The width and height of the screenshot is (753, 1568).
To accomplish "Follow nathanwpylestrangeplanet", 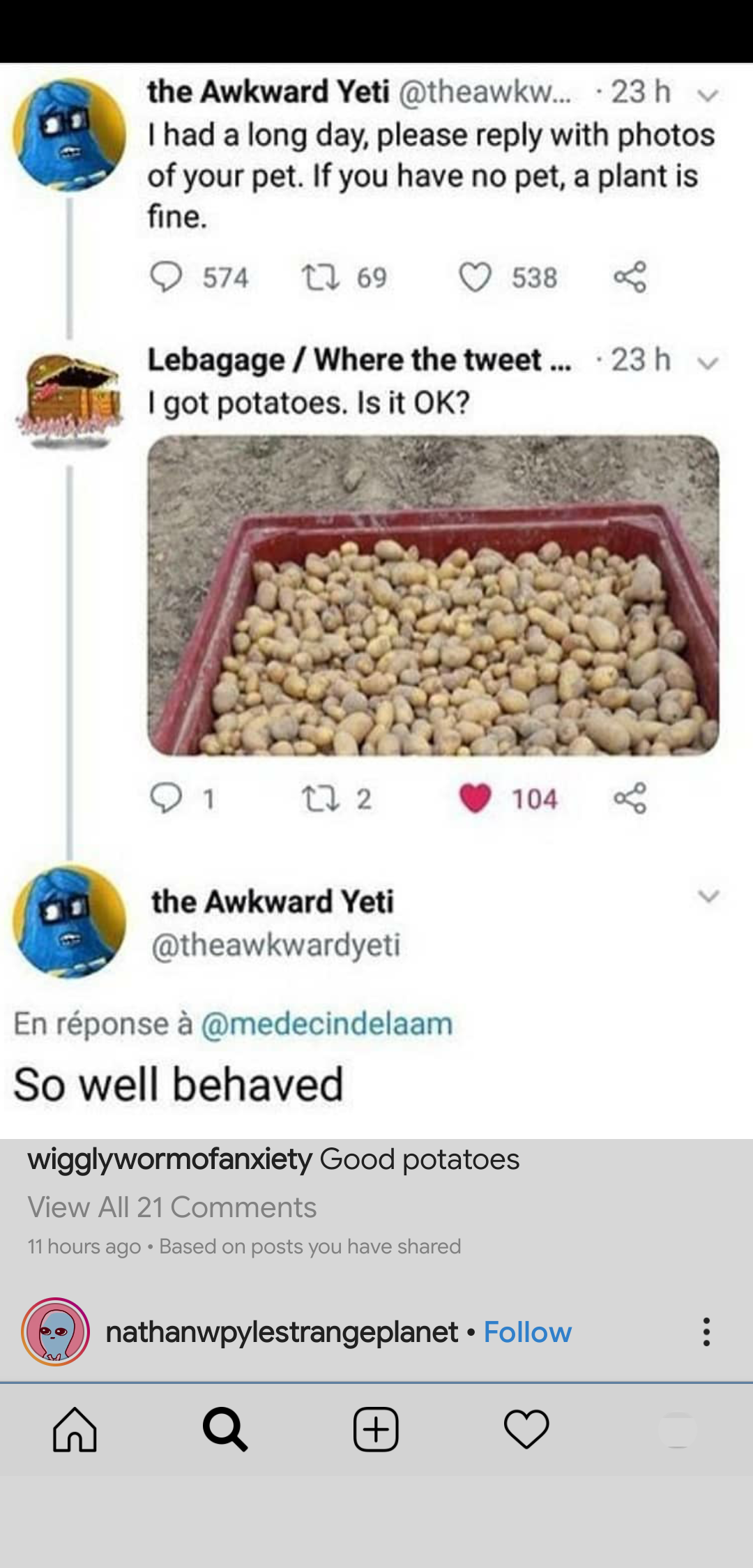I will pos(528,1332).
